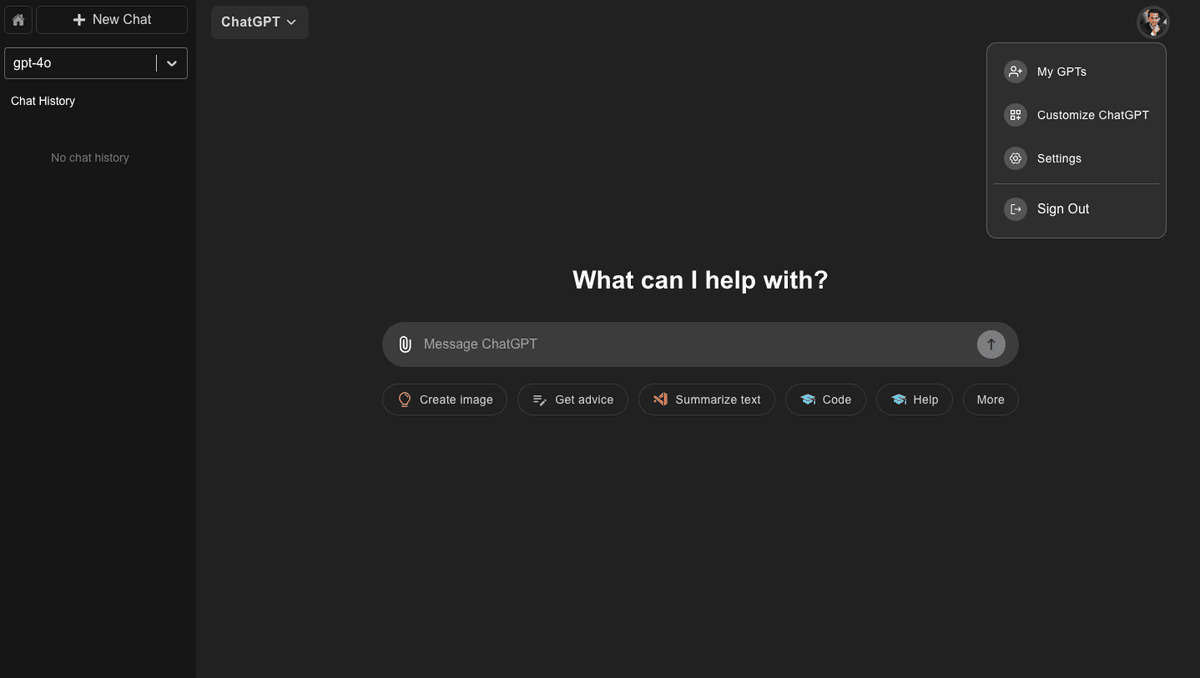Click the lightbulb icon on Create image

pyautogui.click(x=404, y=400)
